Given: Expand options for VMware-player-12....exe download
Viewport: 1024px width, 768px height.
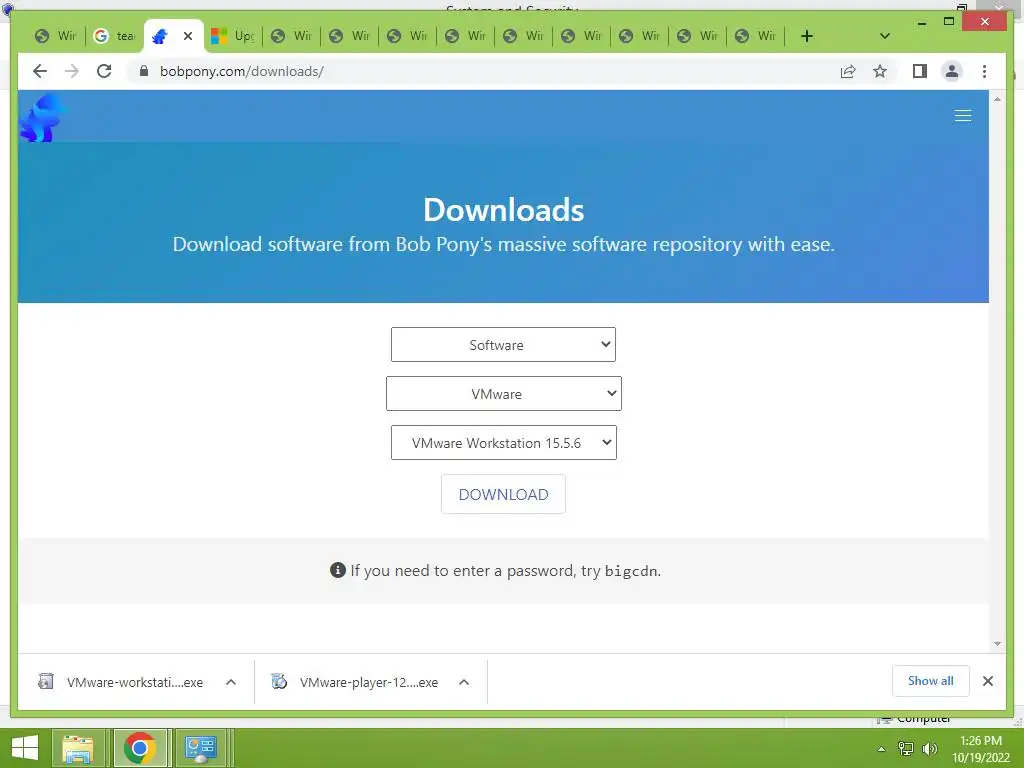Looking at the screenshot, I should coord(464,682).
